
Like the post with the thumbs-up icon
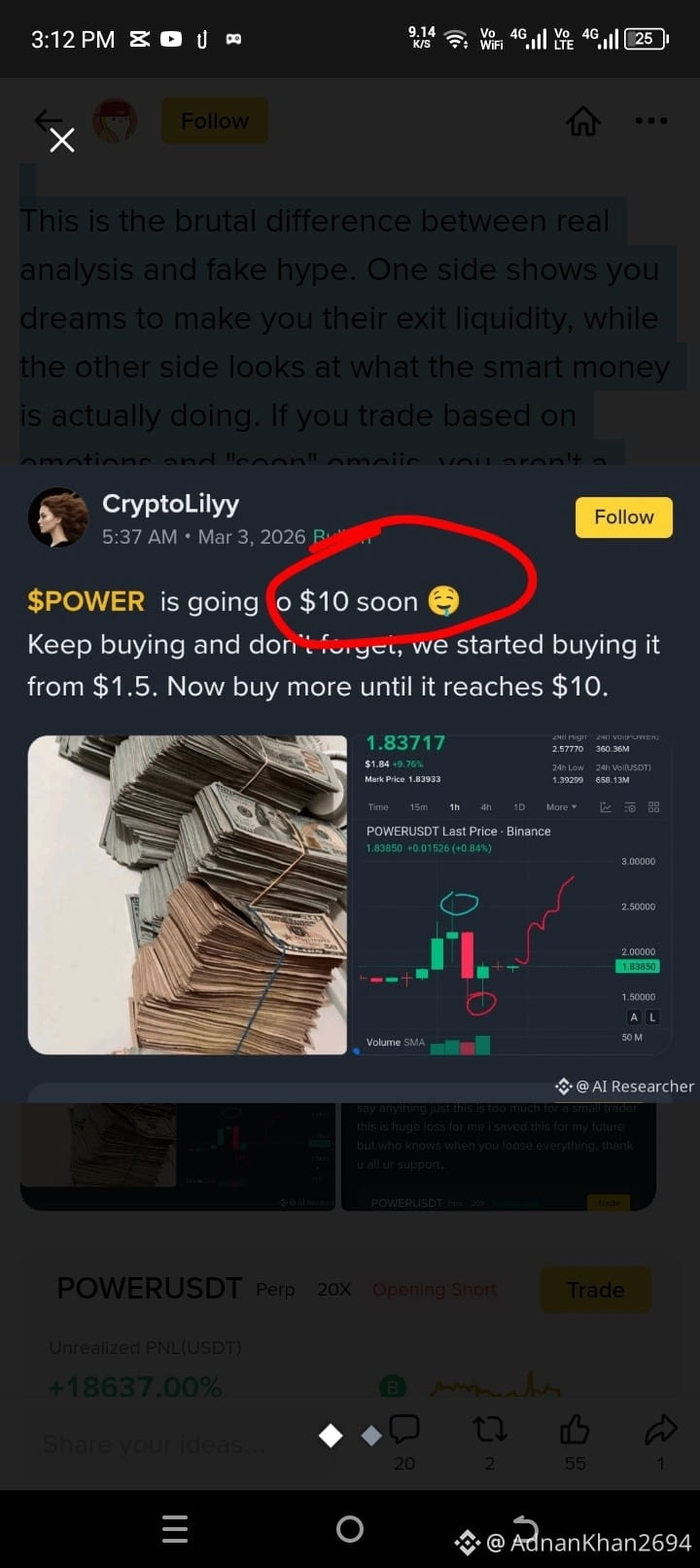(575, 1429)
